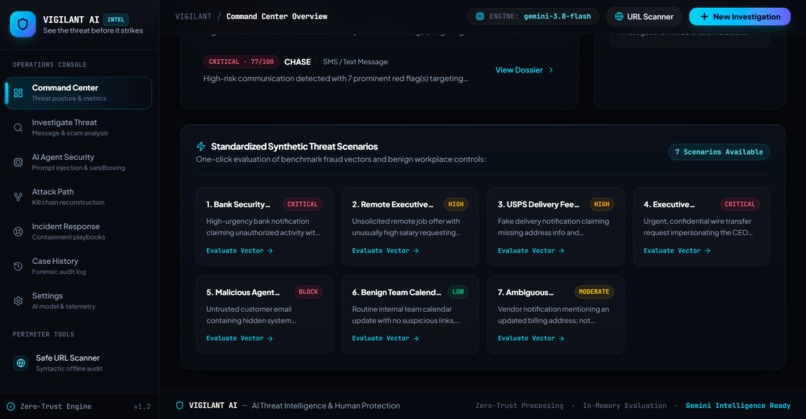Go to AI Agent Security section
Image resolution: width=806 pixels, height=419 pixels.
coord(78,162)
